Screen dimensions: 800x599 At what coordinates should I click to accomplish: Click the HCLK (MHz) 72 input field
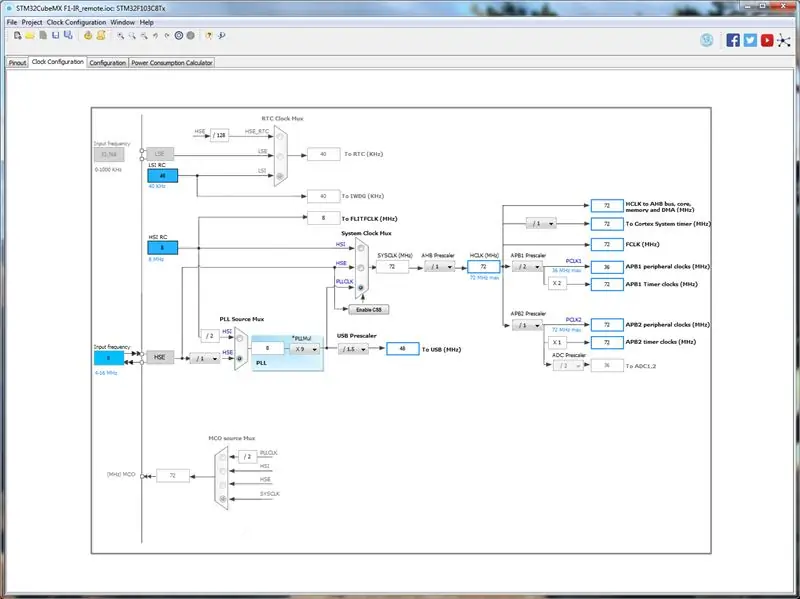point(483,267)
